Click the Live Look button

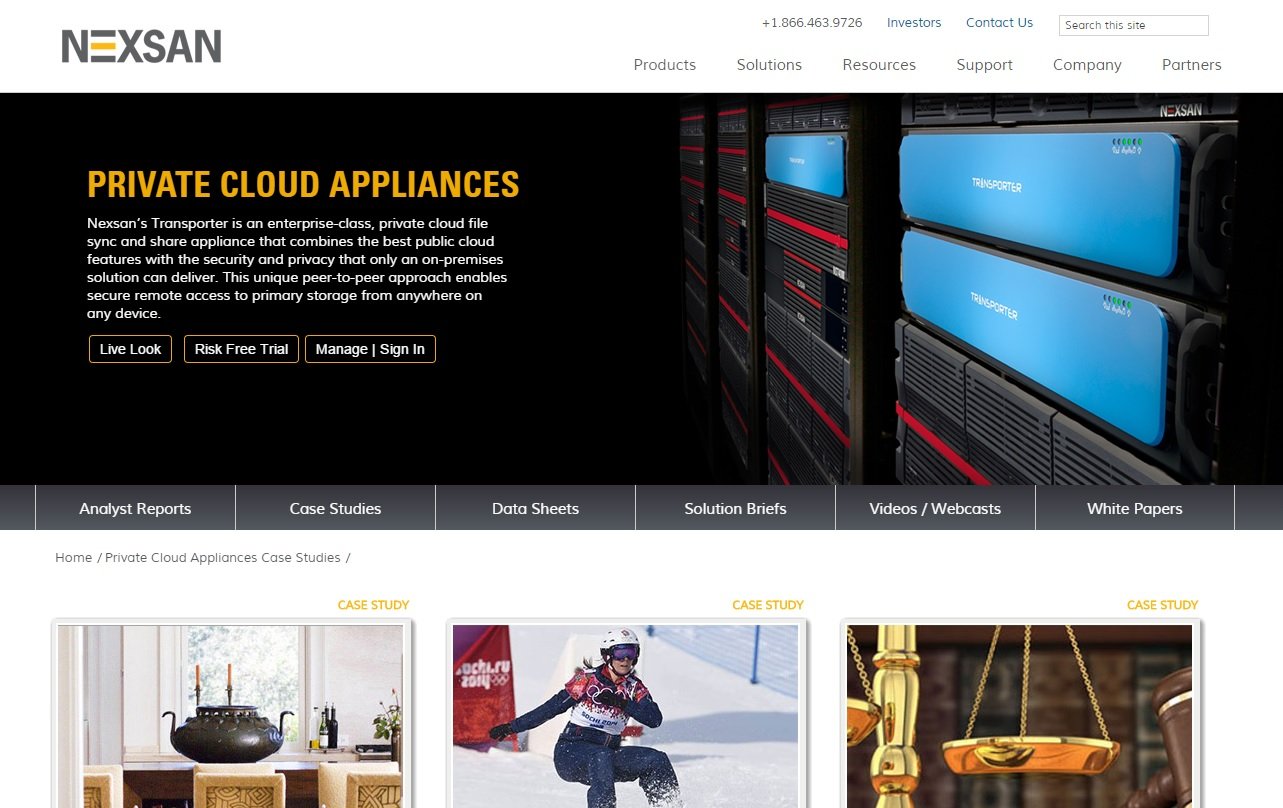pyautogui.click(x=131, y=349)
